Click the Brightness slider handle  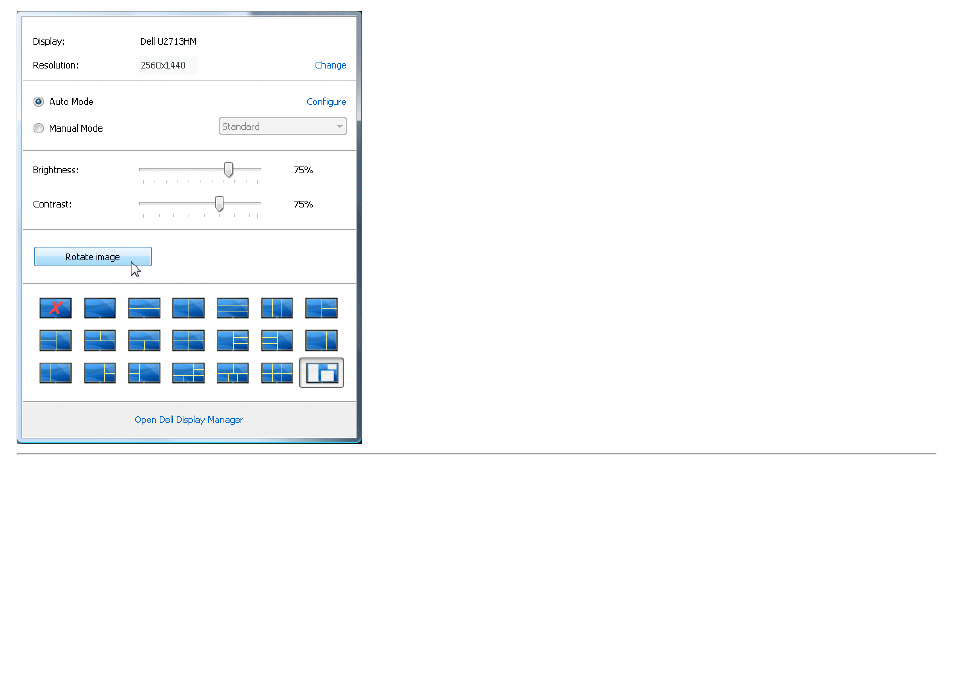pos(228,170)
